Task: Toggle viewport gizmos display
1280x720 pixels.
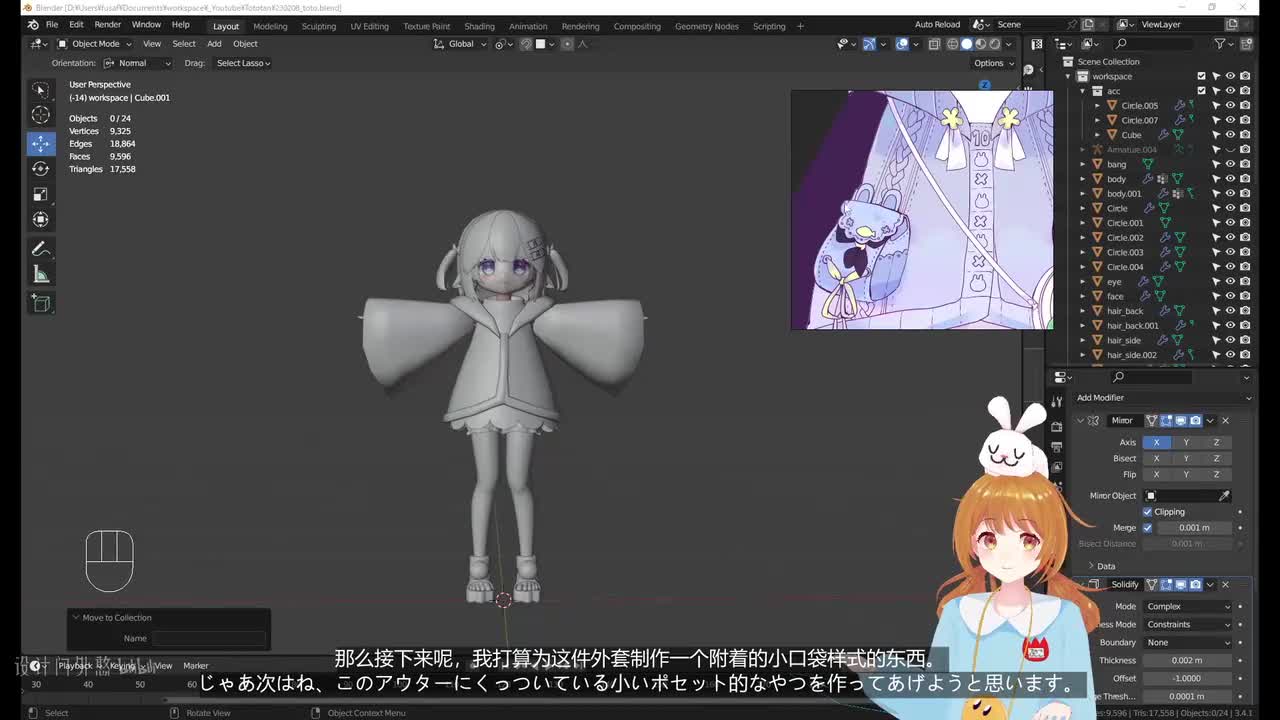Action: click(x=869, y=44)
